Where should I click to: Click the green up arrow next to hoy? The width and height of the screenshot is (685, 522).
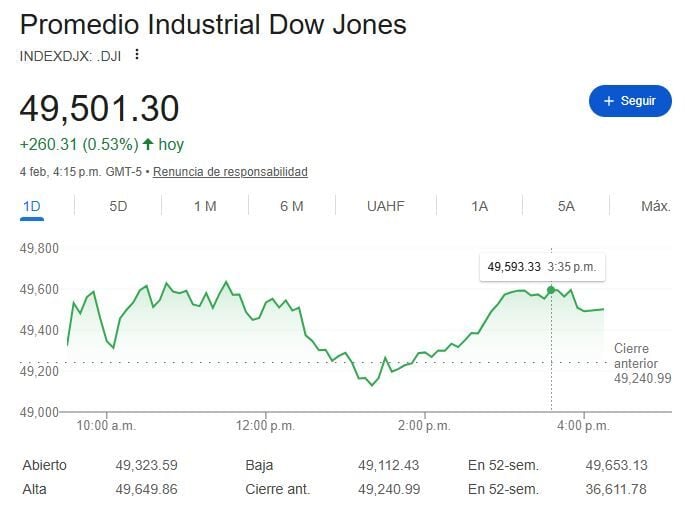coord(147,145)
